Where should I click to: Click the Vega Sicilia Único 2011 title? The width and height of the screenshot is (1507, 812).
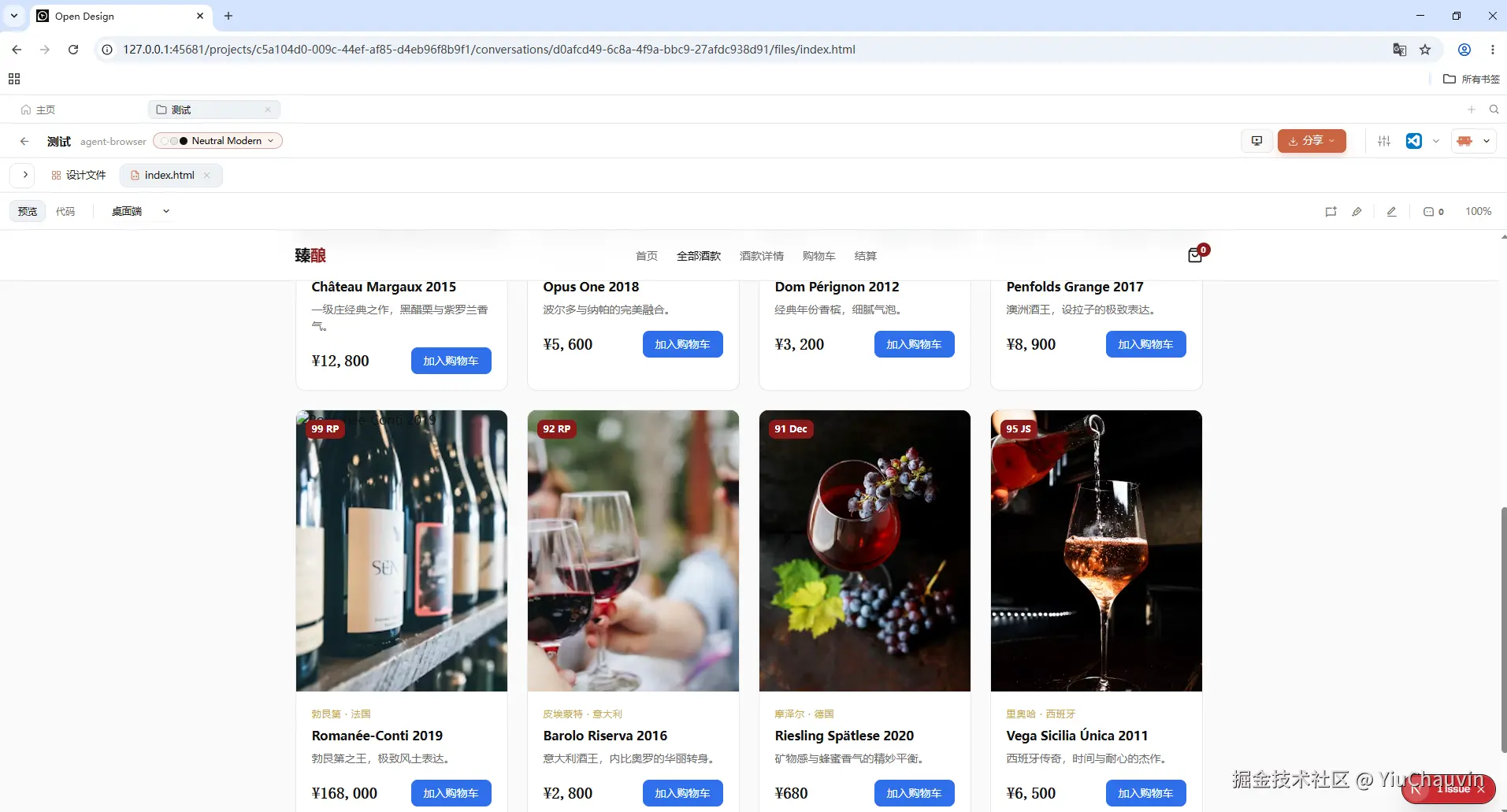point(1077,736)
